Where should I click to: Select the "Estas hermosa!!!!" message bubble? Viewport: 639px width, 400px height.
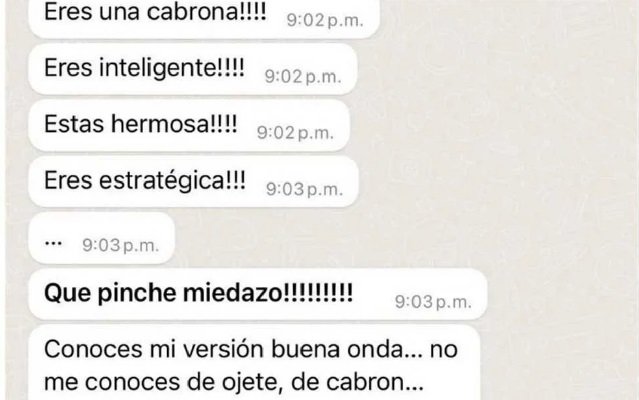(x=189, y=125)
